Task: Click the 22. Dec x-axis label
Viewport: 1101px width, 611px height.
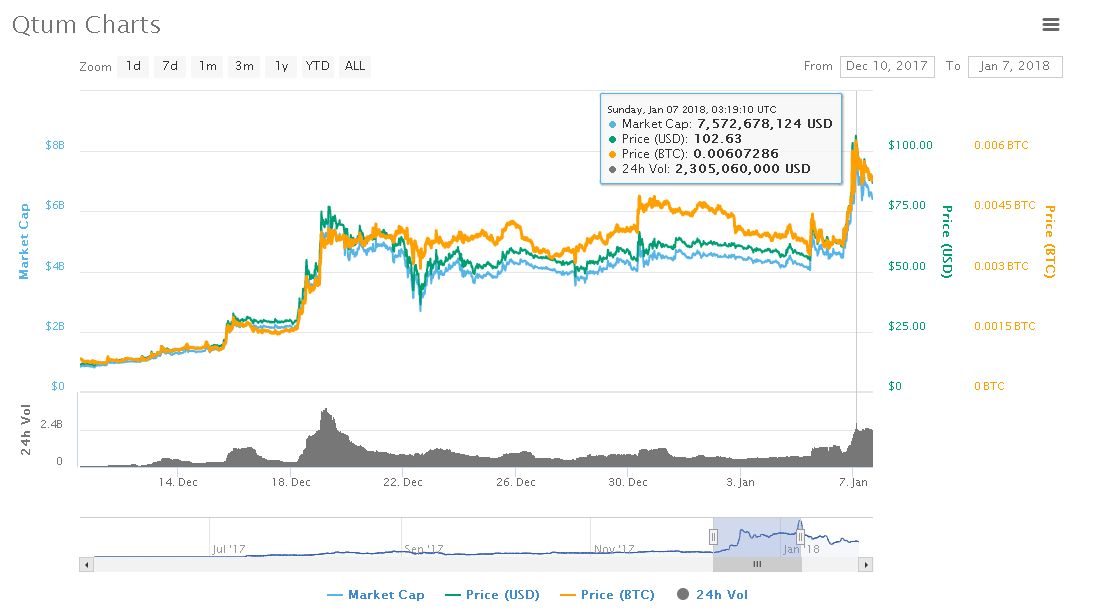Action: point(403,482)
